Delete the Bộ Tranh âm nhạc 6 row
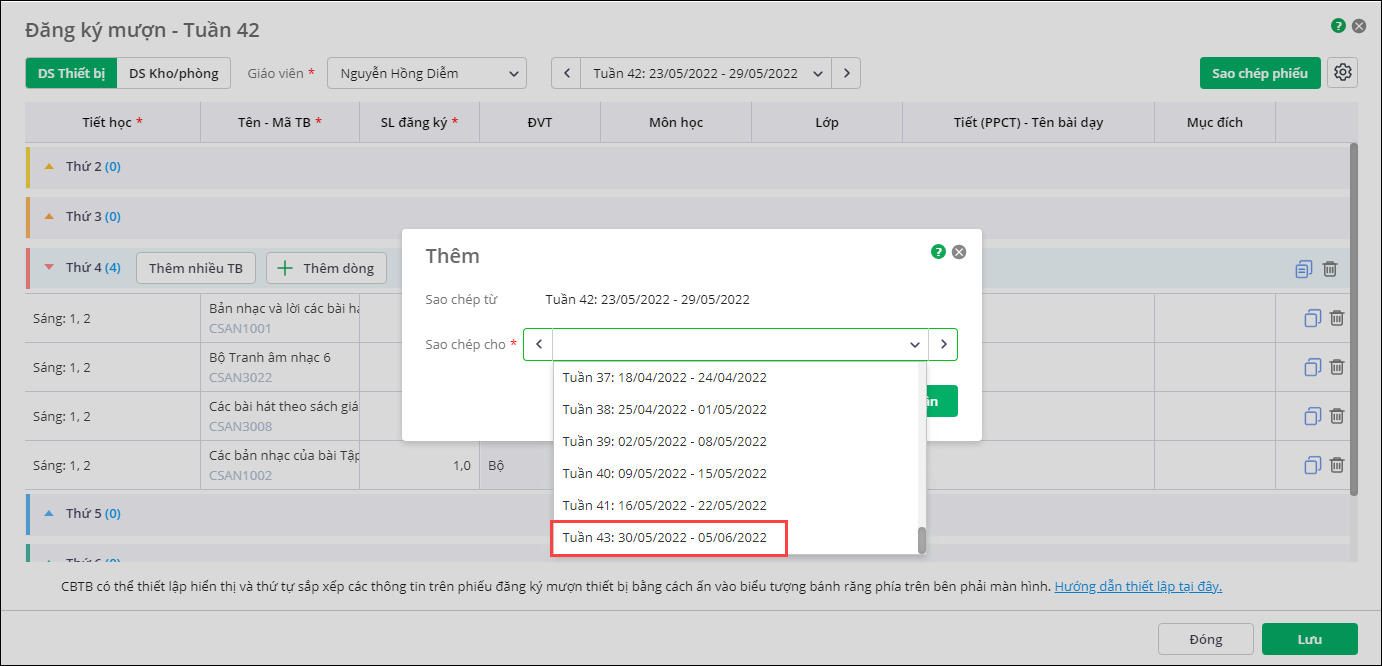The height and width of the screenshot is (666, 1382). click(1337, 367)
